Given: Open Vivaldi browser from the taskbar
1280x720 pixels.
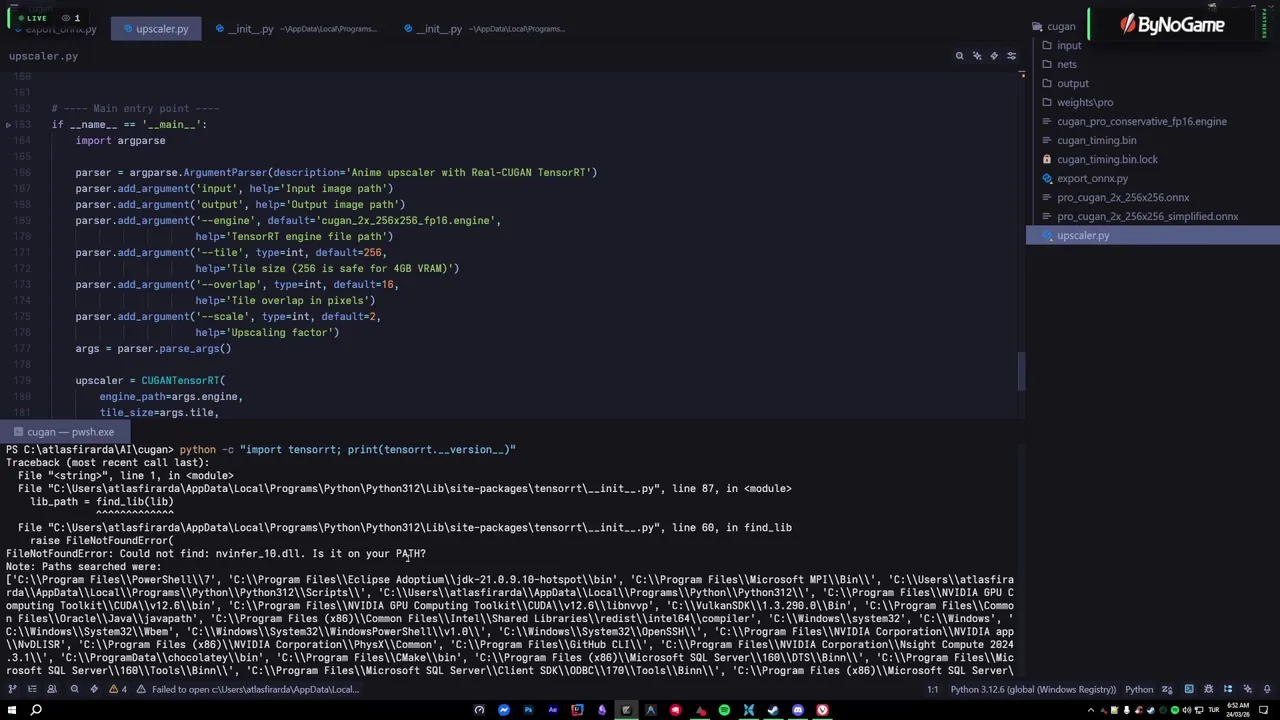Looking at the screenshot, I should pos(822,710).
